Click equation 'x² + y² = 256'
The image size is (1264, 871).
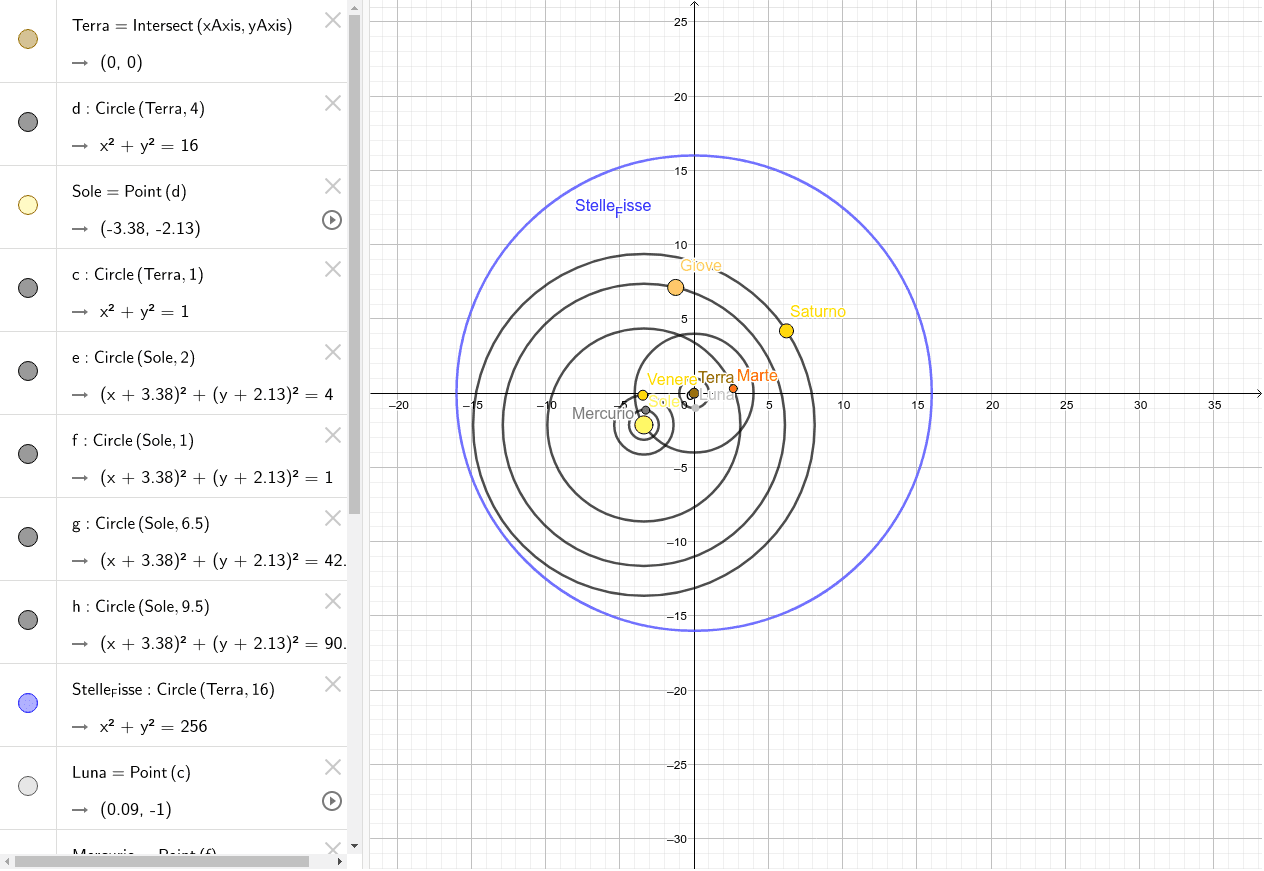tap(153, 727)
